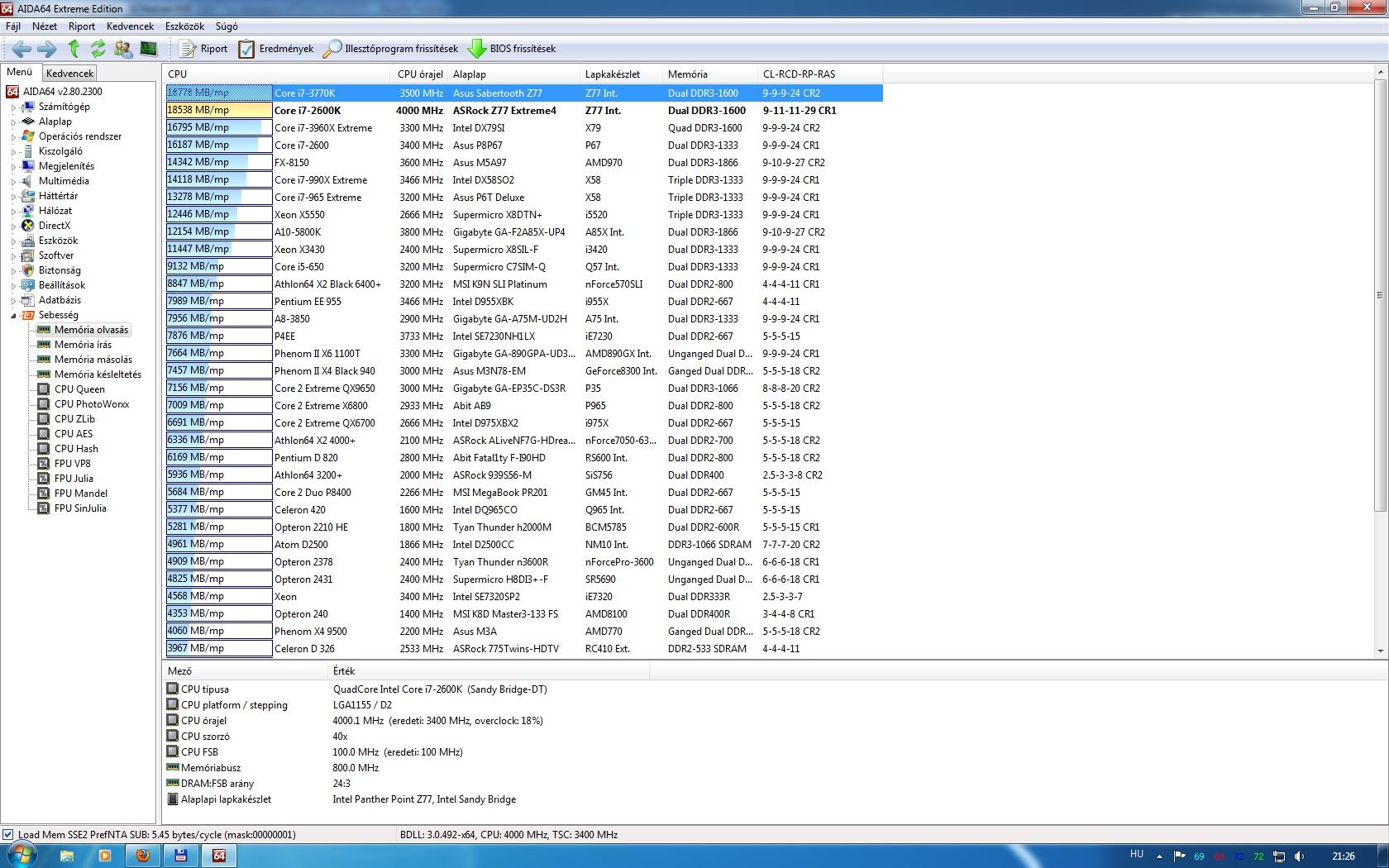Select FPU Mandel benchmark icon
Screen dimensions: 1389x868
44,494
